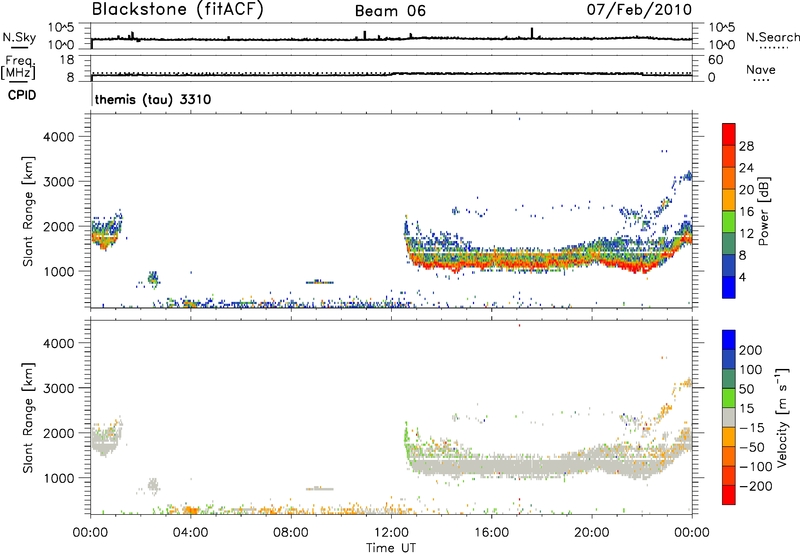800x554 pixels.
Task: Select 'Slant Range [km]' label of velocity panel
Action: (28, 417)
